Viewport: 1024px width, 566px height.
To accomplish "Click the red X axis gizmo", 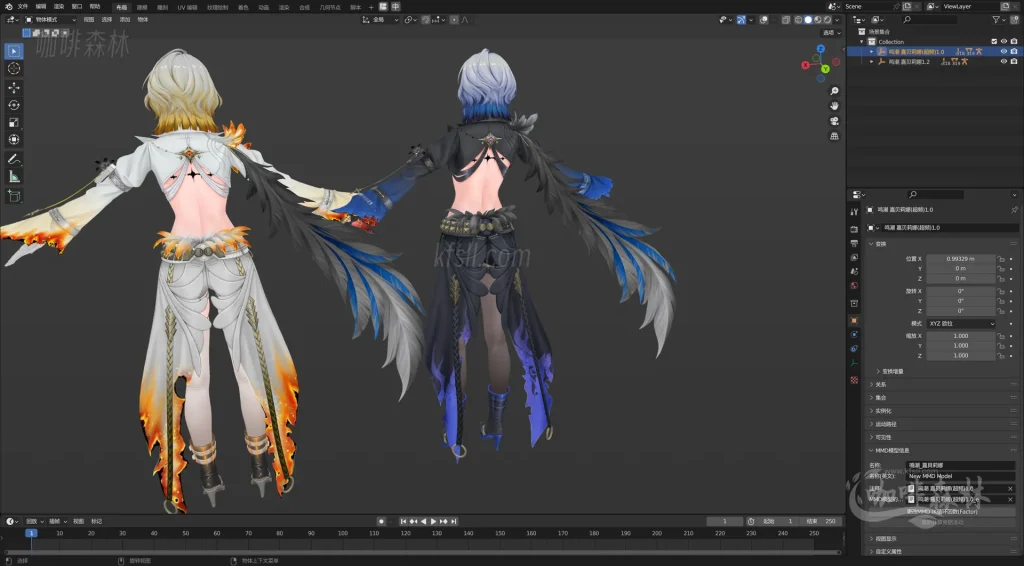I will [x=806, y=65].
